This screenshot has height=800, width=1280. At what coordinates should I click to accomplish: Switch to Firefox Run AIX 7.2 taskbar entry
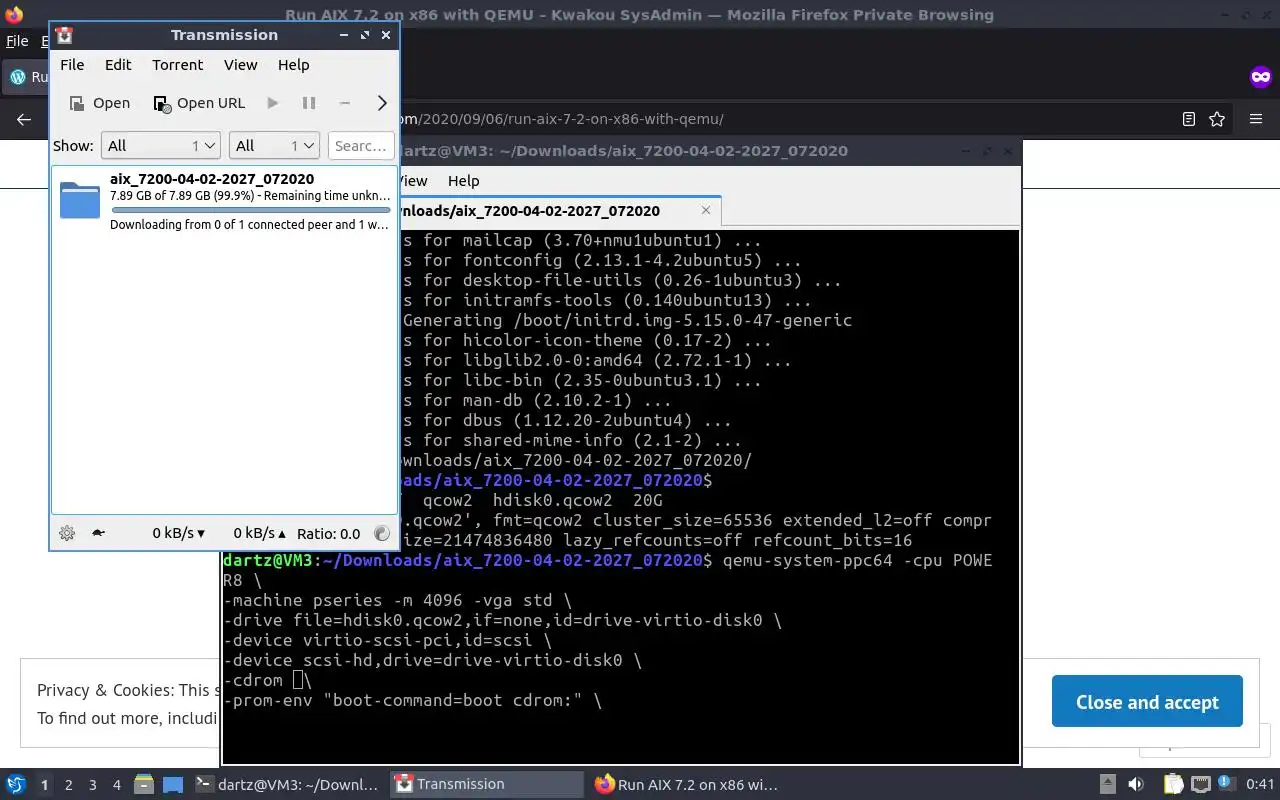tap(686, 784)
